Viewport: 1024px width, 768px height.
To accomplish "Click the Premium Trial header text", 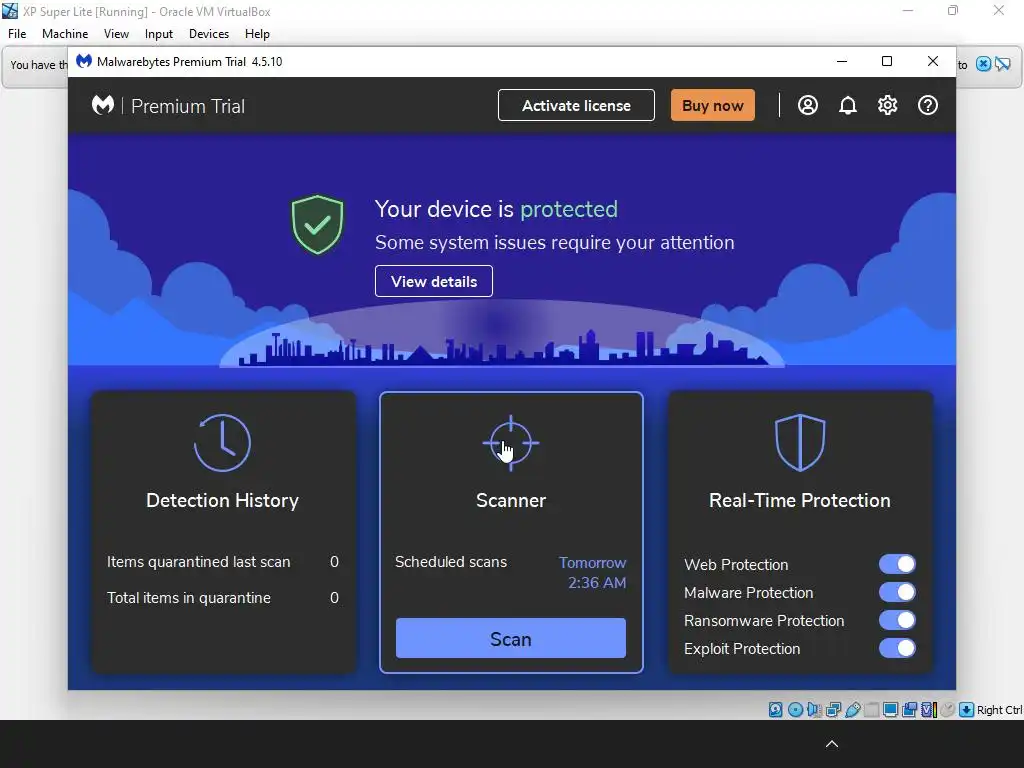I will click(188, 106).
